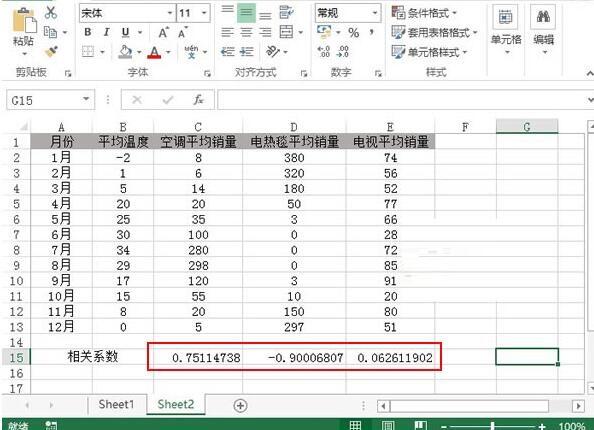
Task: Open Number dialog launcher
Action: [x=378, y=73]
